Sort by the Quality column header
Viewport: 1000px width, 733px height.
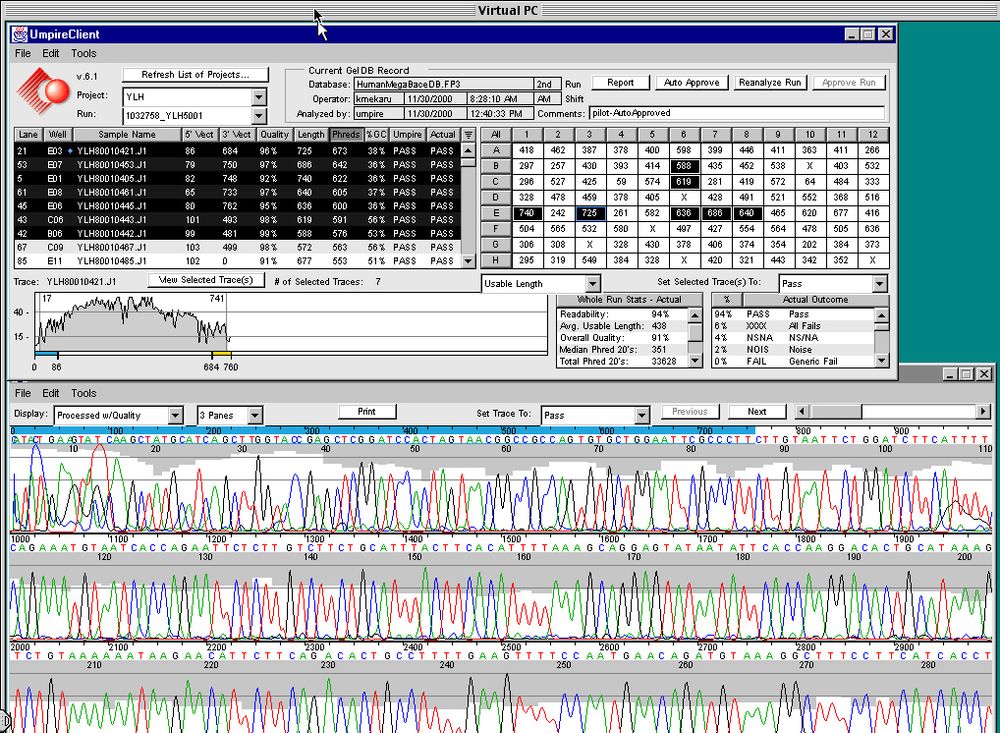coord(275,135)
